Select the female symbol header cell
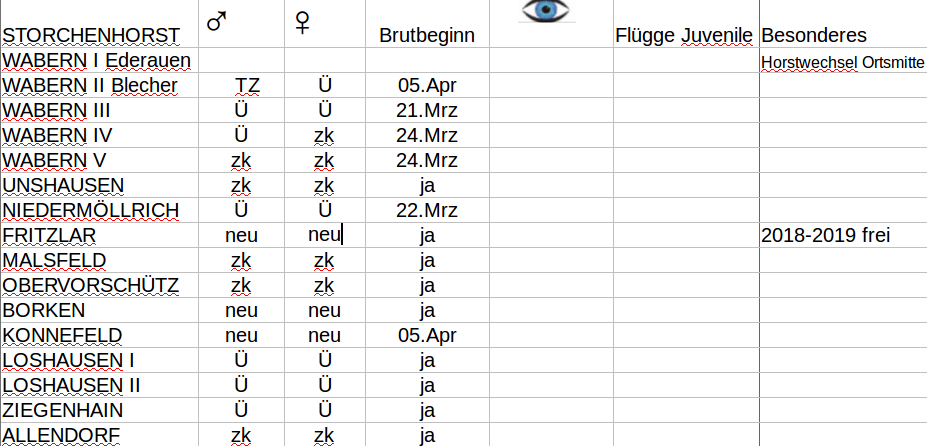This screenshot has height=446, width=927. 325,24
